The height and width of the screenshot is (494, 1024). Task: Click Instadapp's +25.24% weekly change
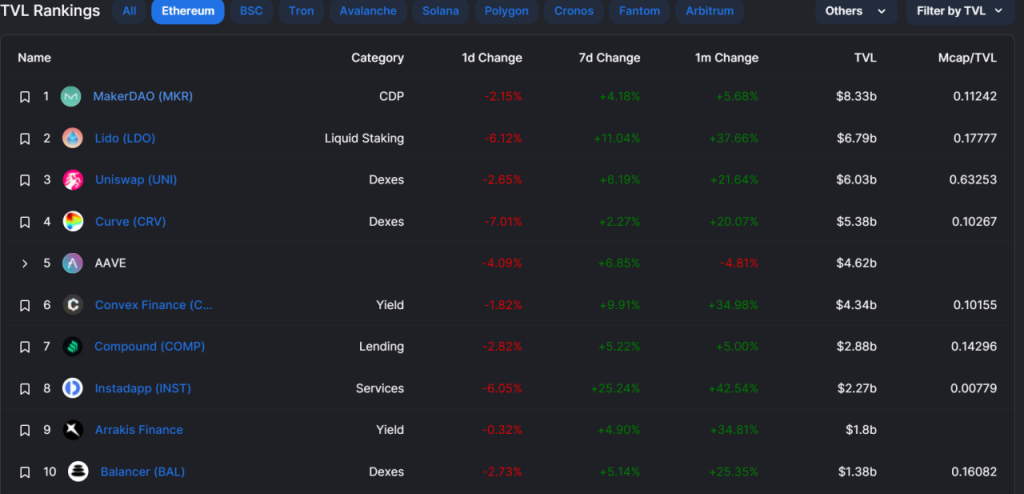click(x=615, y=388)
